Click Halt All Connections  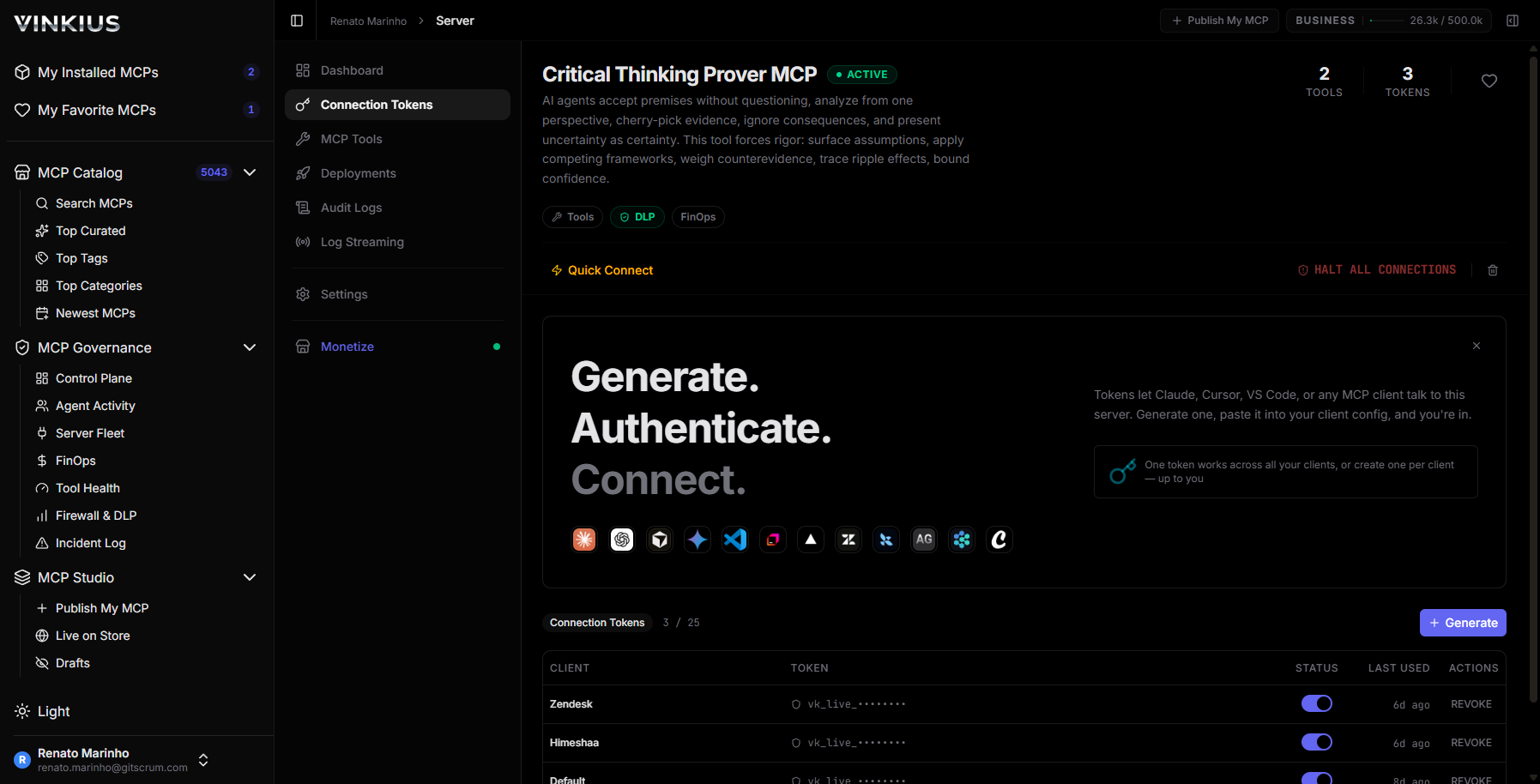[1377, 270]
